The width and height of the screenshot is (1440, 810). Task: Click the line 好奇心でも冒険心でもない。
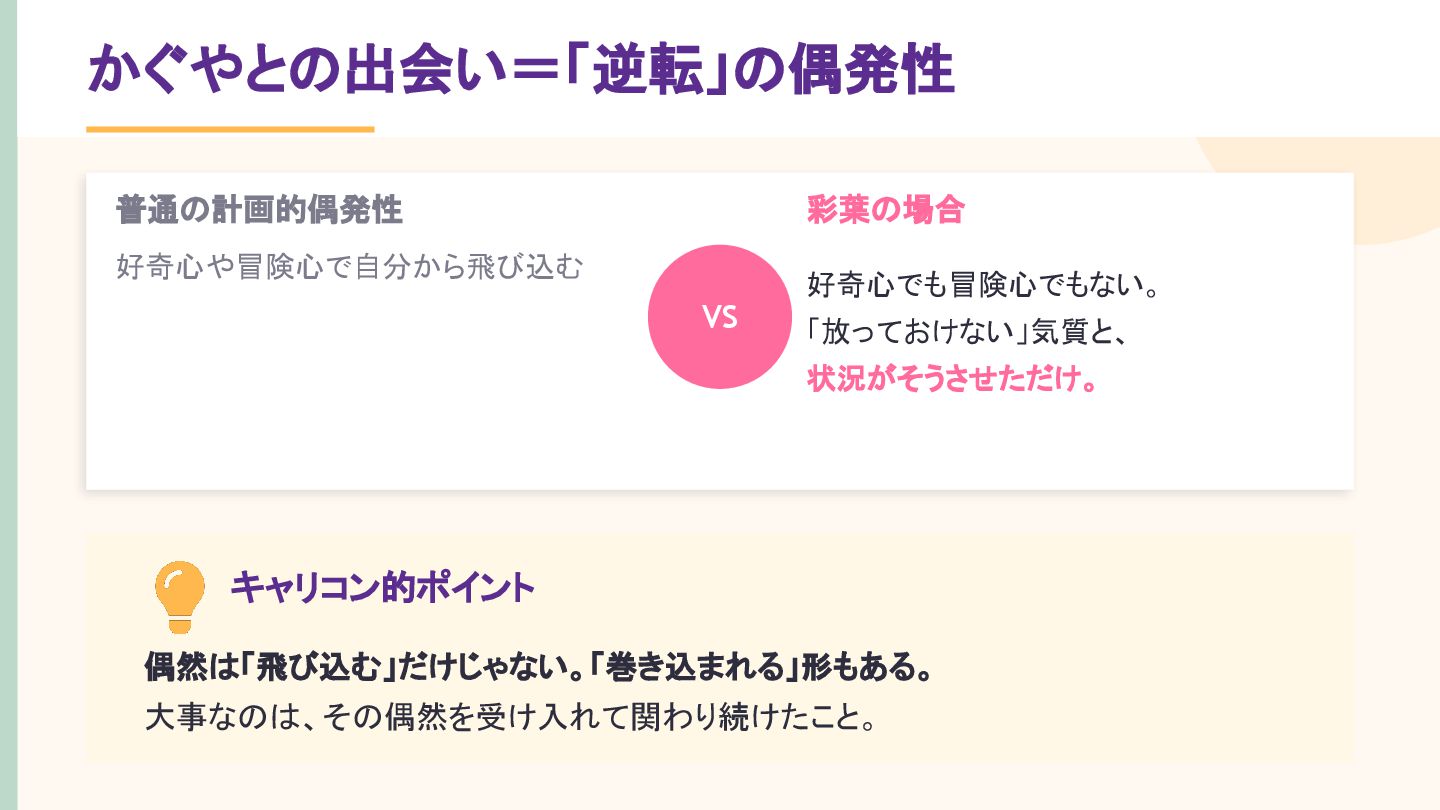[982, 287]
